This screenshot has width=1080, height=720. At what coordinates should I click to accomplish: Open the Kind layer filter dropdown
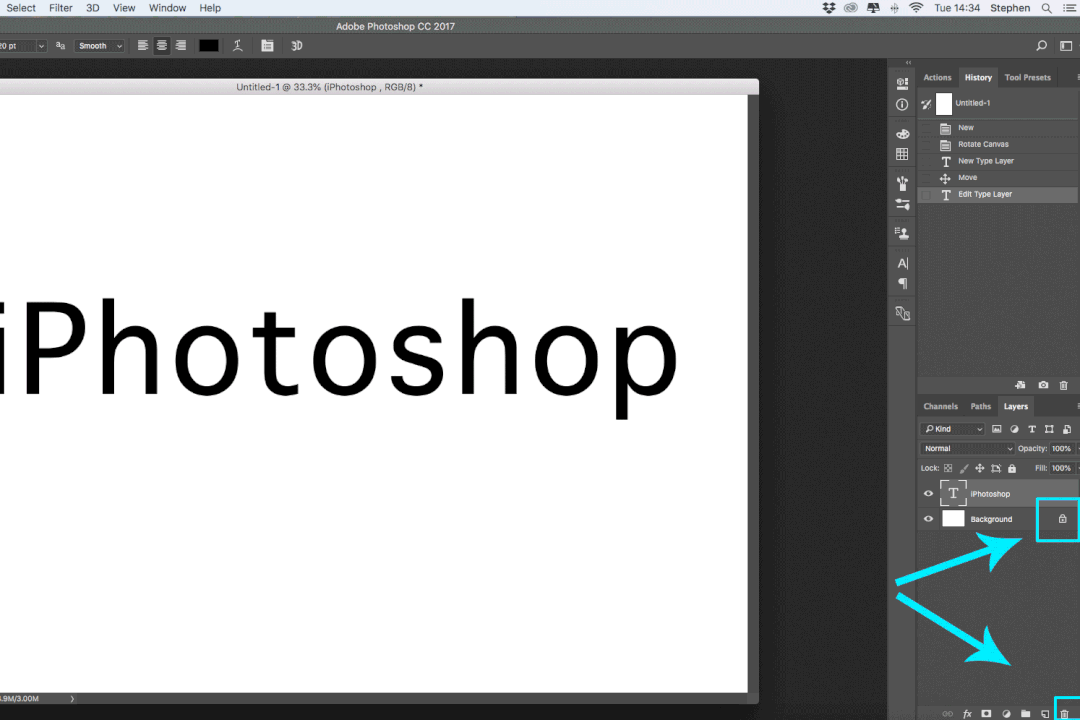click(953, 429)
